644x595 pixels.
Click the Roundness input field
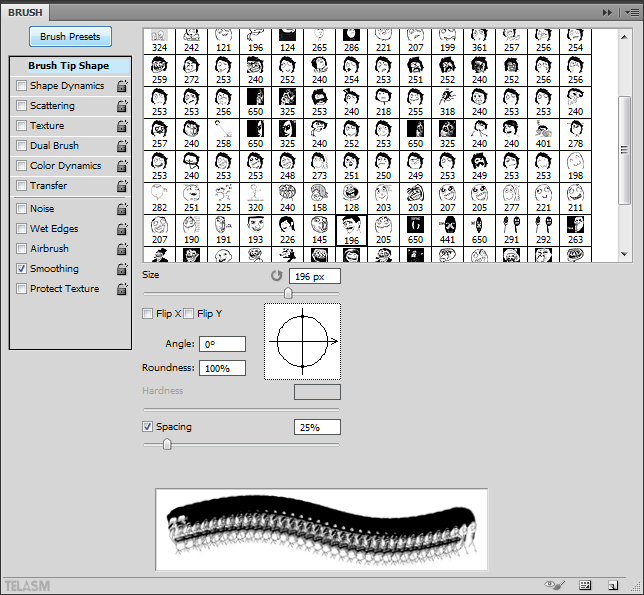click(222, 368)
